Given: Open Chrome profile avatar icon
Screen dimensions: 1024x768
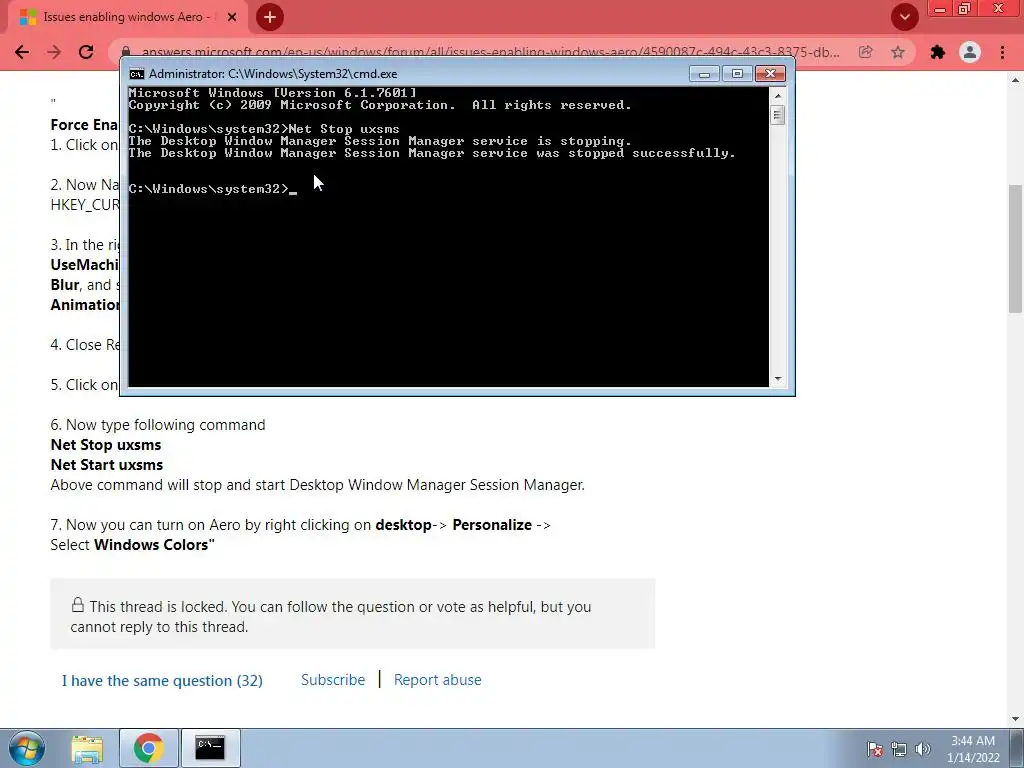Looking at the screenshot, I should 970,52.
